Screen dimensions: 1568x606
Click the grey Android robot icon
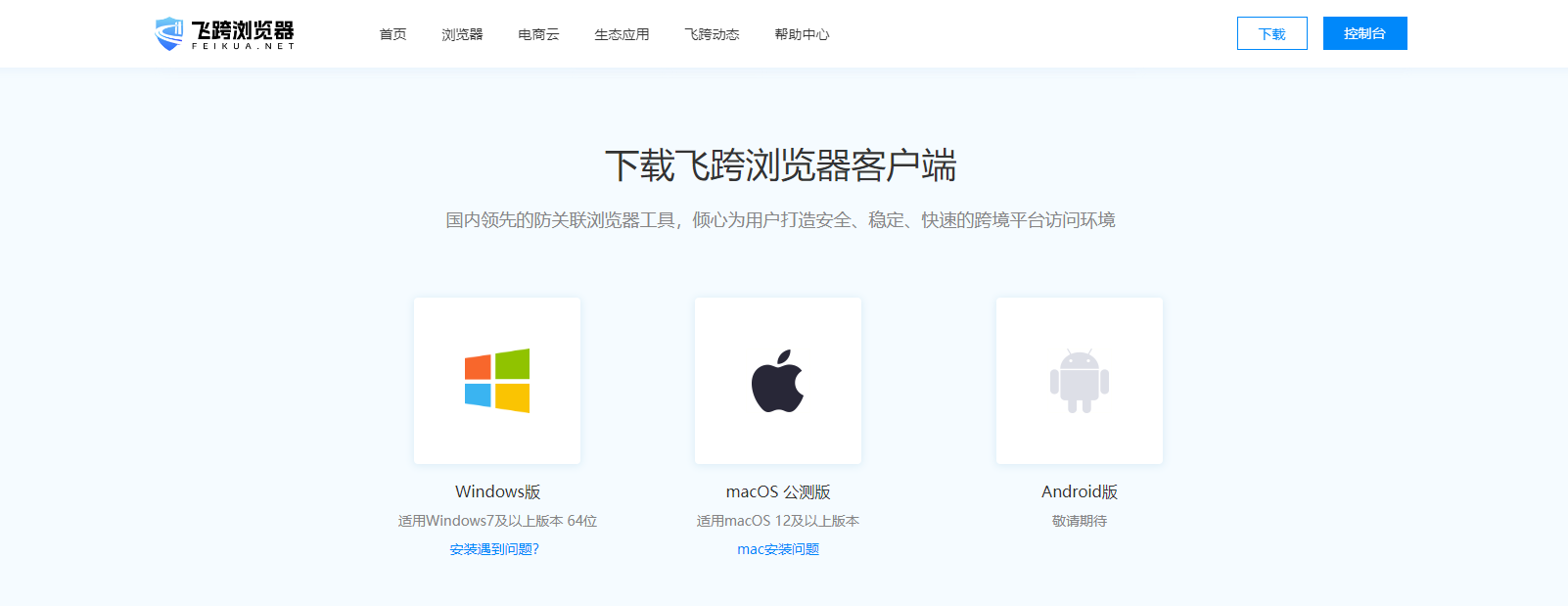point(1079,381)
